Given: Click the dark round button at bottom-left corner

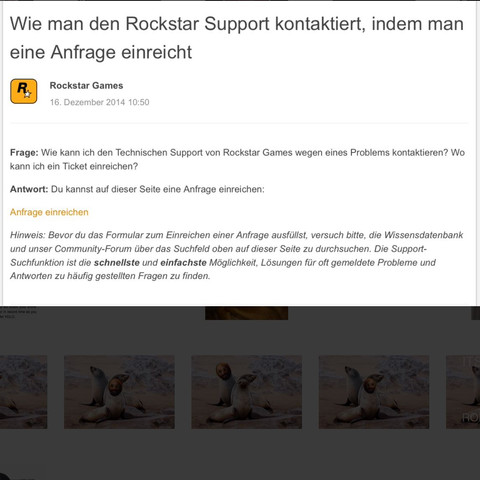Looking at the screenshot, I should coord(5,477).
